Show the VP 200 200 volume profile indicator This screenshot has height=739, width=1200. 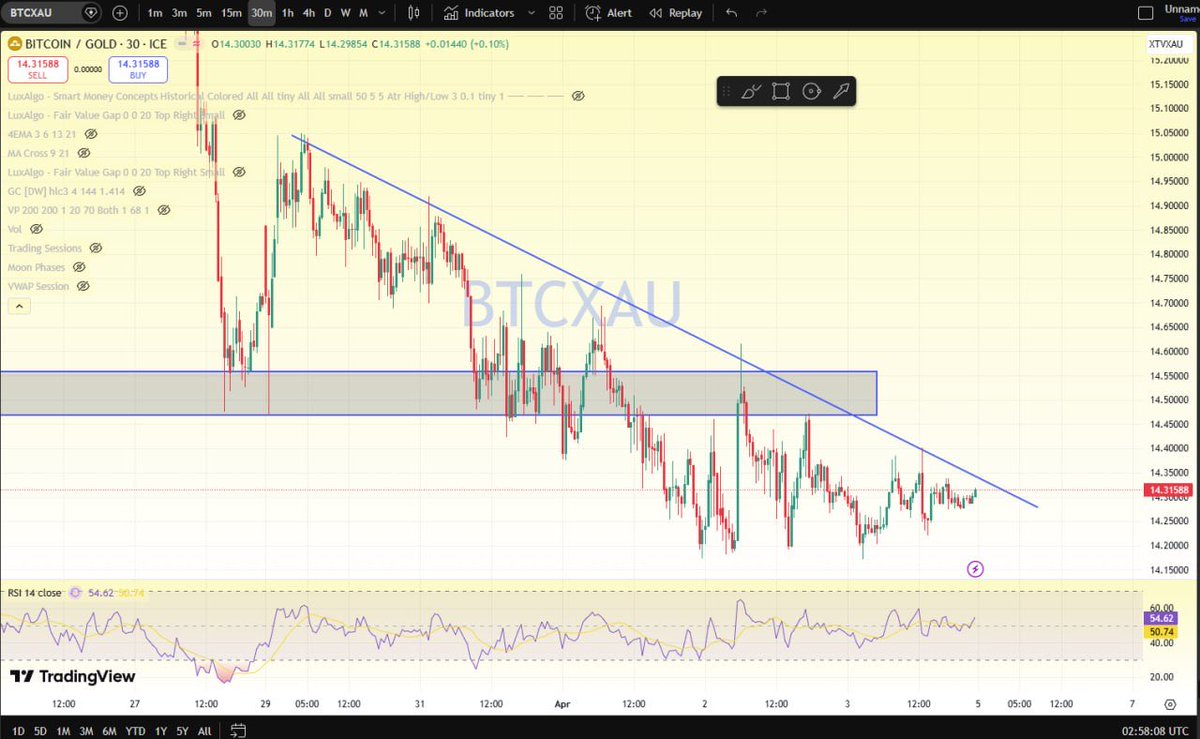(164, 210)
